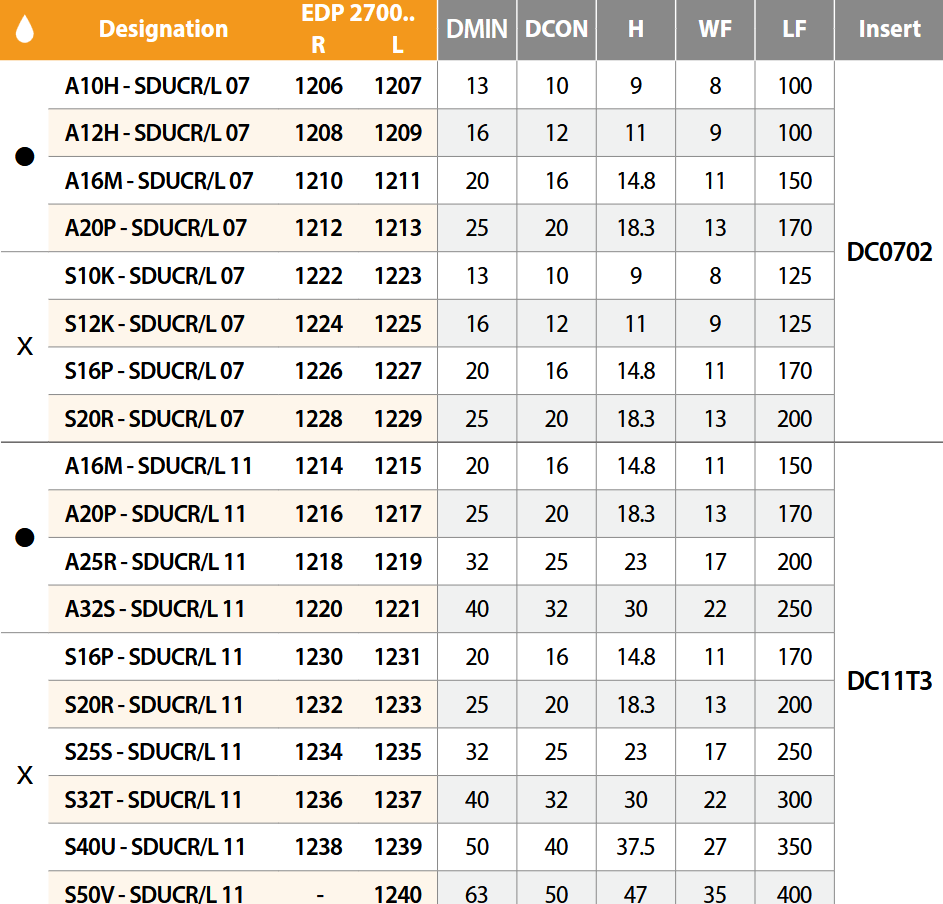Open EDP number 1206
This screenshot has height=904, width=943.
pyautogui.click(x=319, y=86)
